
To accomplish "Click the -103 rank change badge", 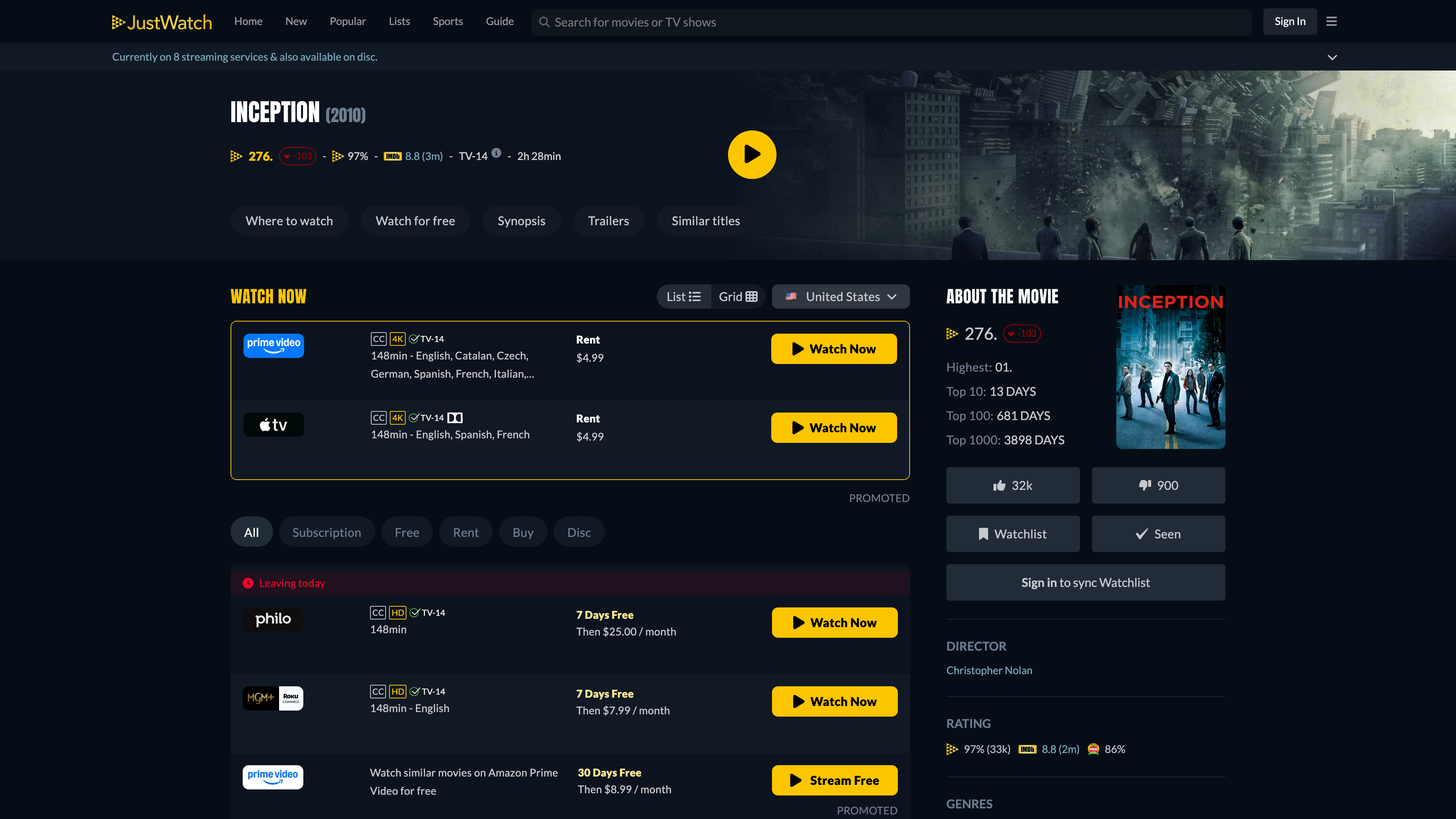I will tap(297, 156).
